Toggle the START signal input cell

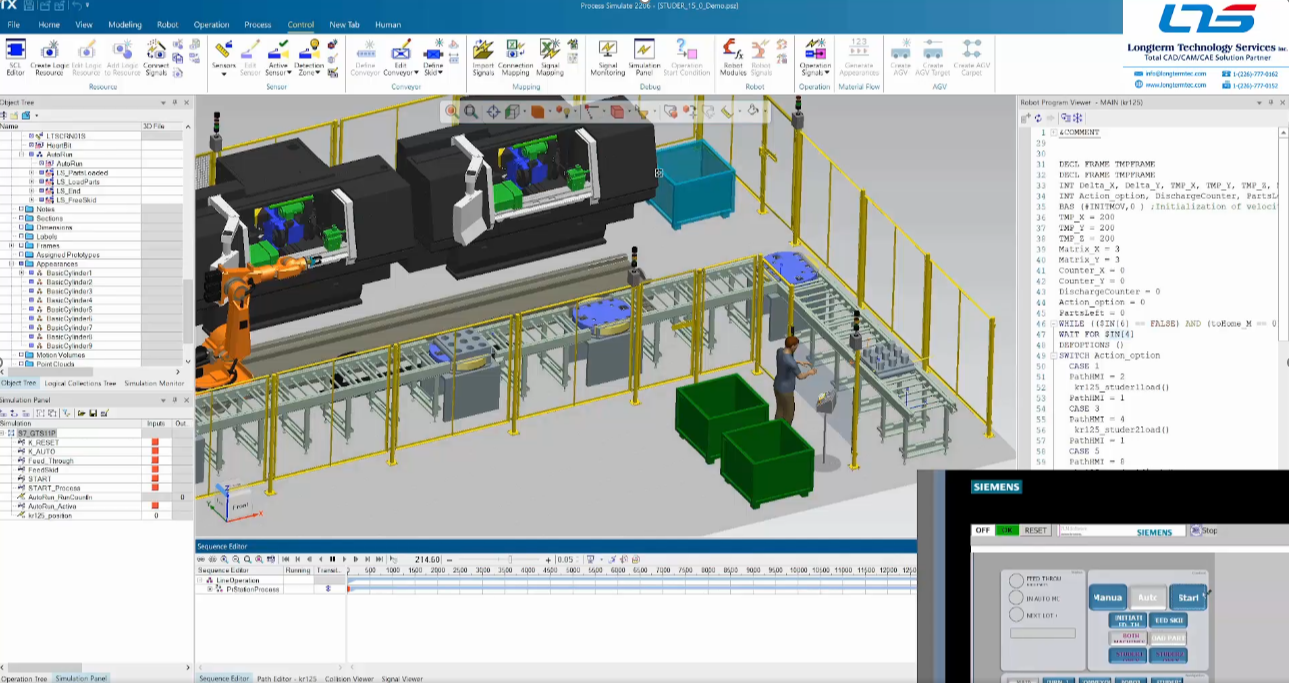(x=155, y=477)
